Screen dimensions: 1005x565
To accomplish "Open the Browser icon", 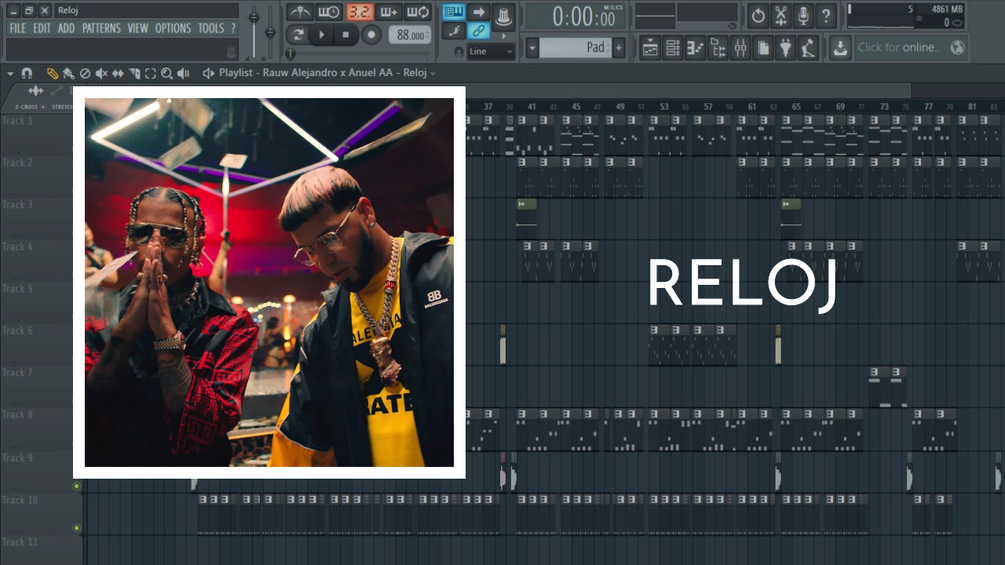I will tap(718, 48).
